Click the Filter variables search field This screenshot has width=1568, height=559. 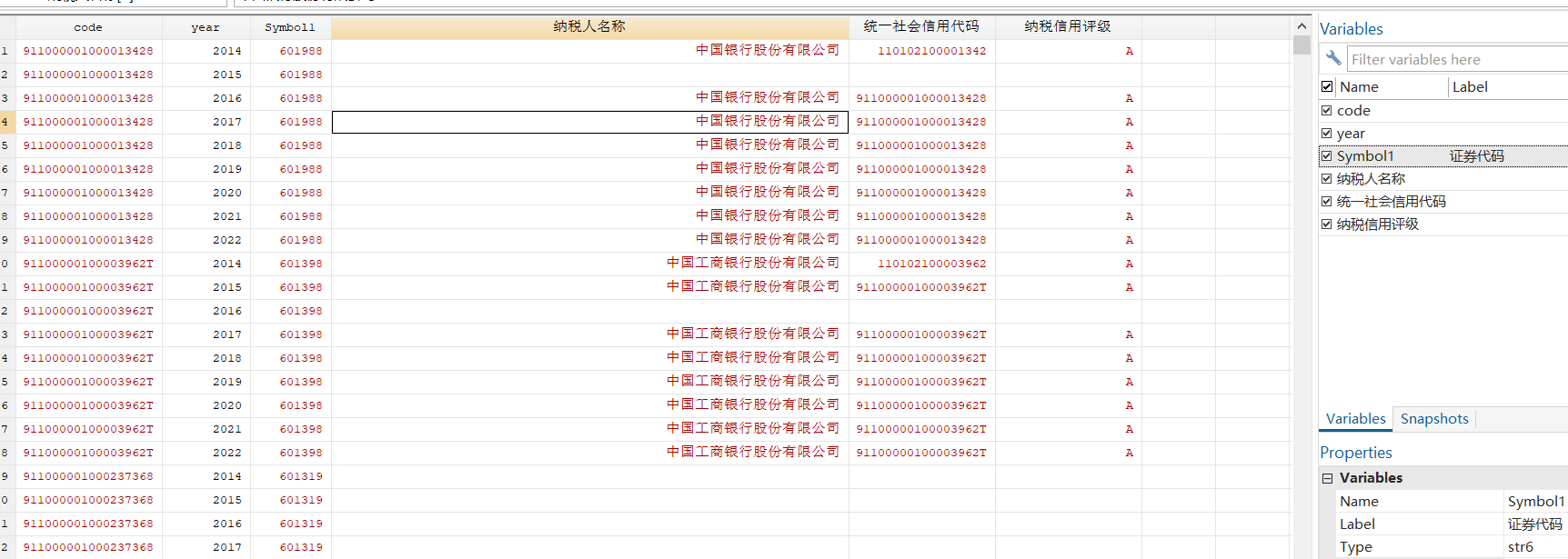pos(1455,60)
